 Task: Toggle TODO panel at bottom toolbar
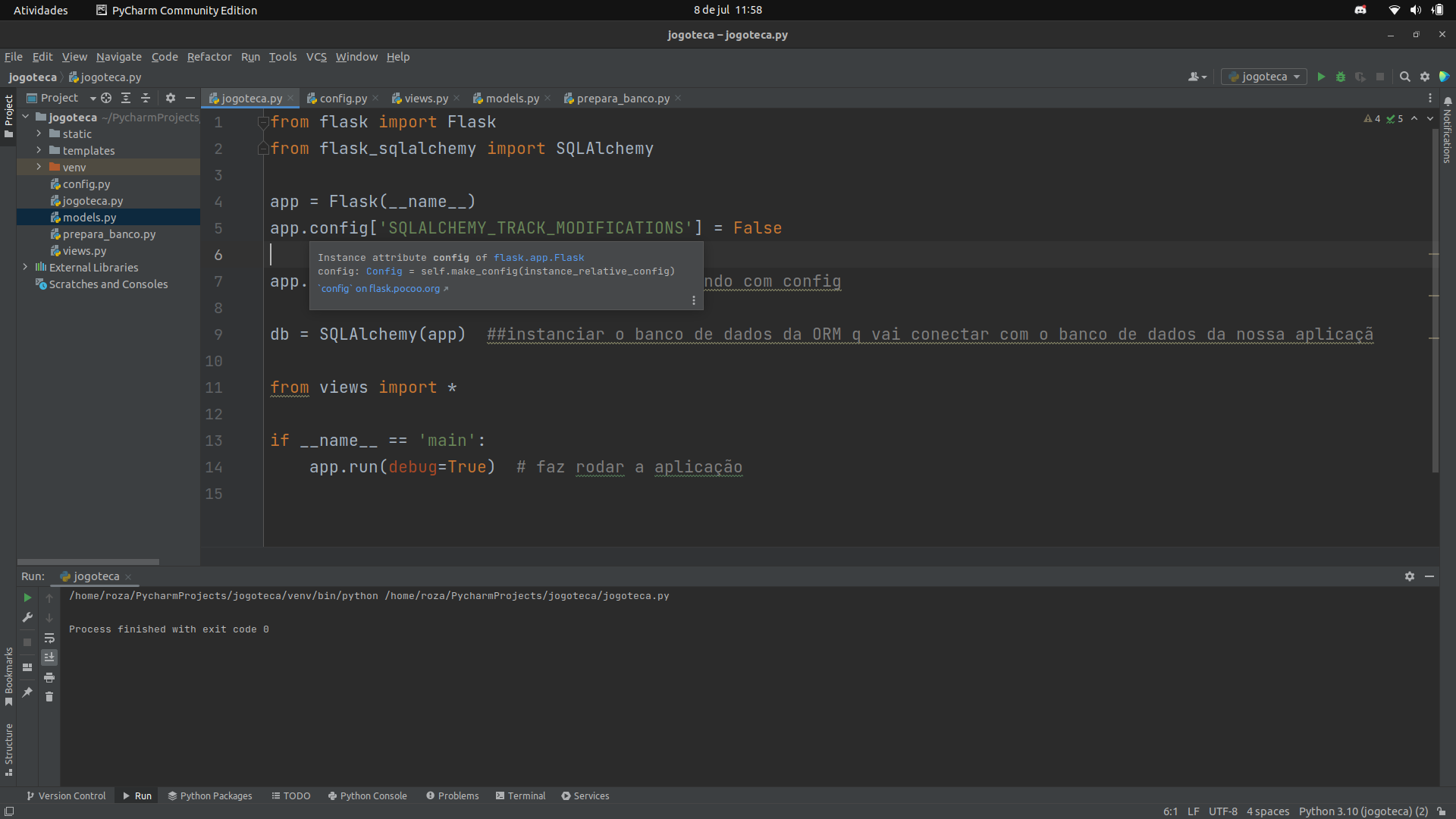click(291, 795)
